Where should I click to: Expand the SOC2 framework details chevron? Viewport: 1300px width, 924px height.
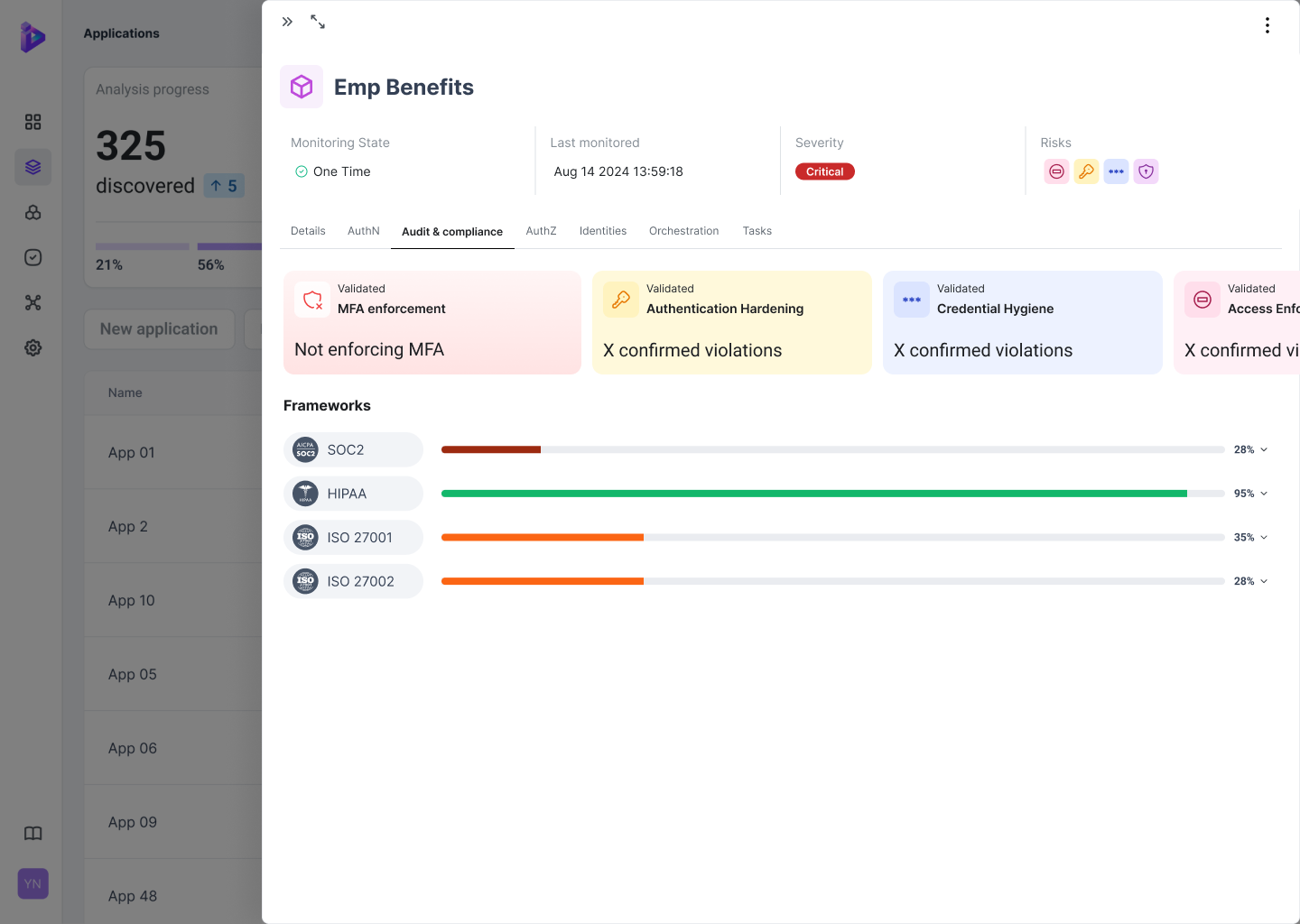1264,449
